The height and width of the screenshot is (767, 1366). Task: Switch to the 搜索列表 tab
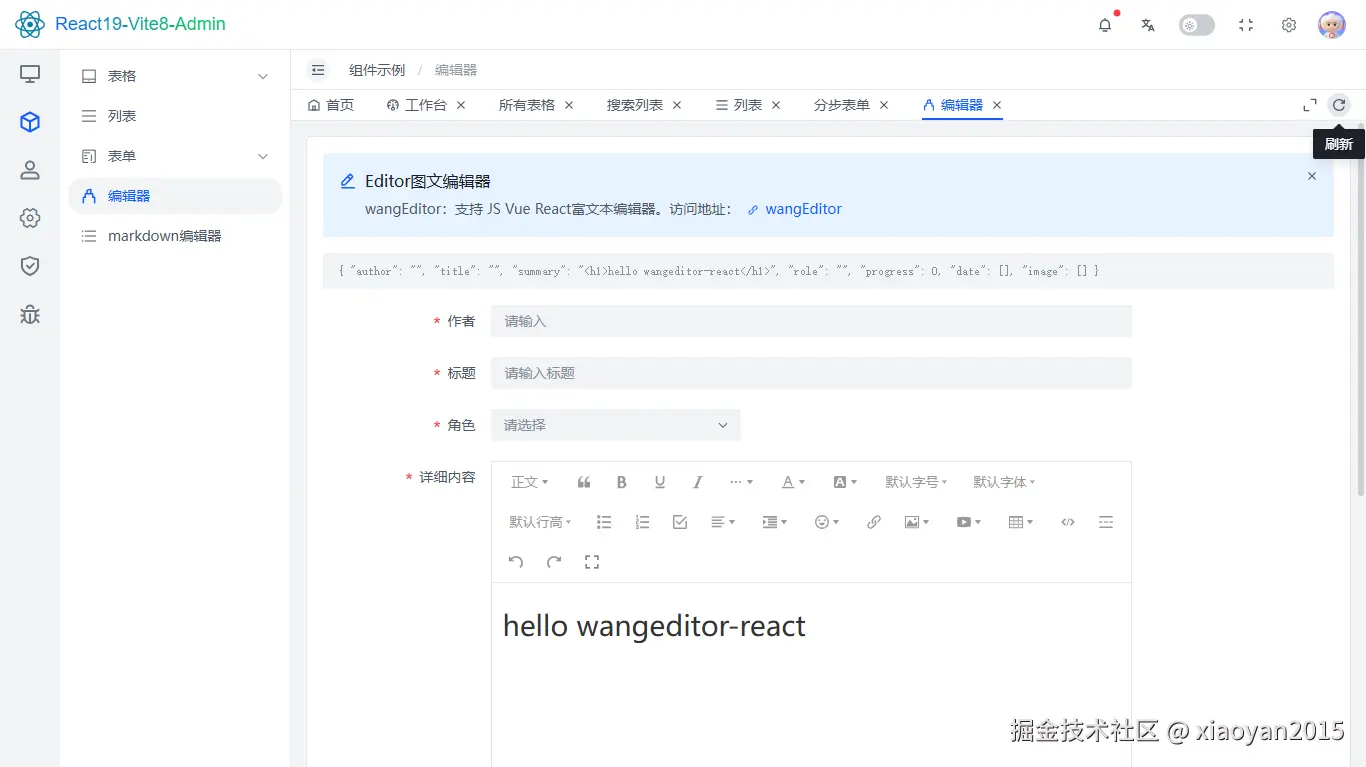(635, 105)
